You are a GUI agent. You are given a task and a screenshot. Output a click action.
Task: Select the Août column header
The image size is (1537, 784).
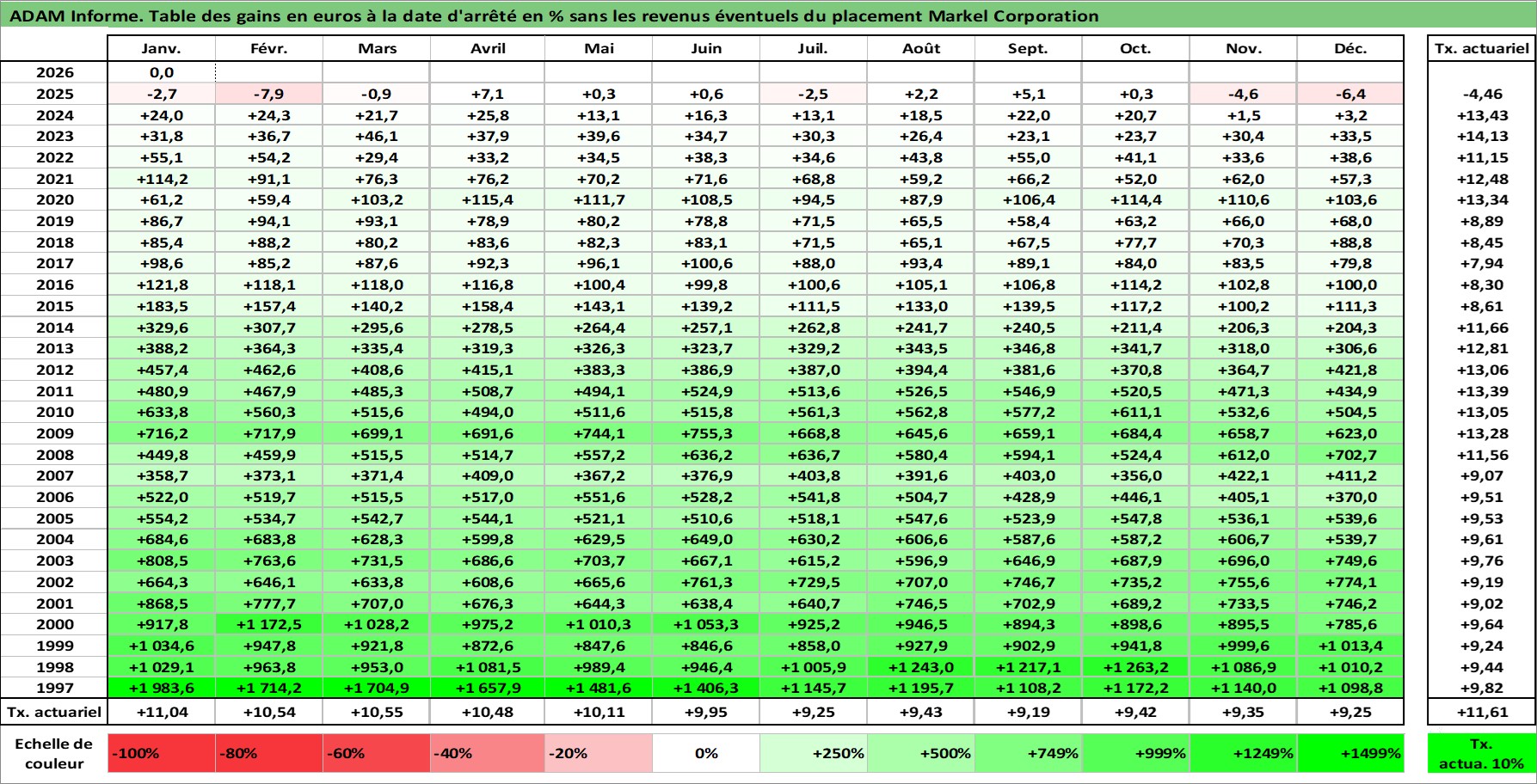coord(921,49)
